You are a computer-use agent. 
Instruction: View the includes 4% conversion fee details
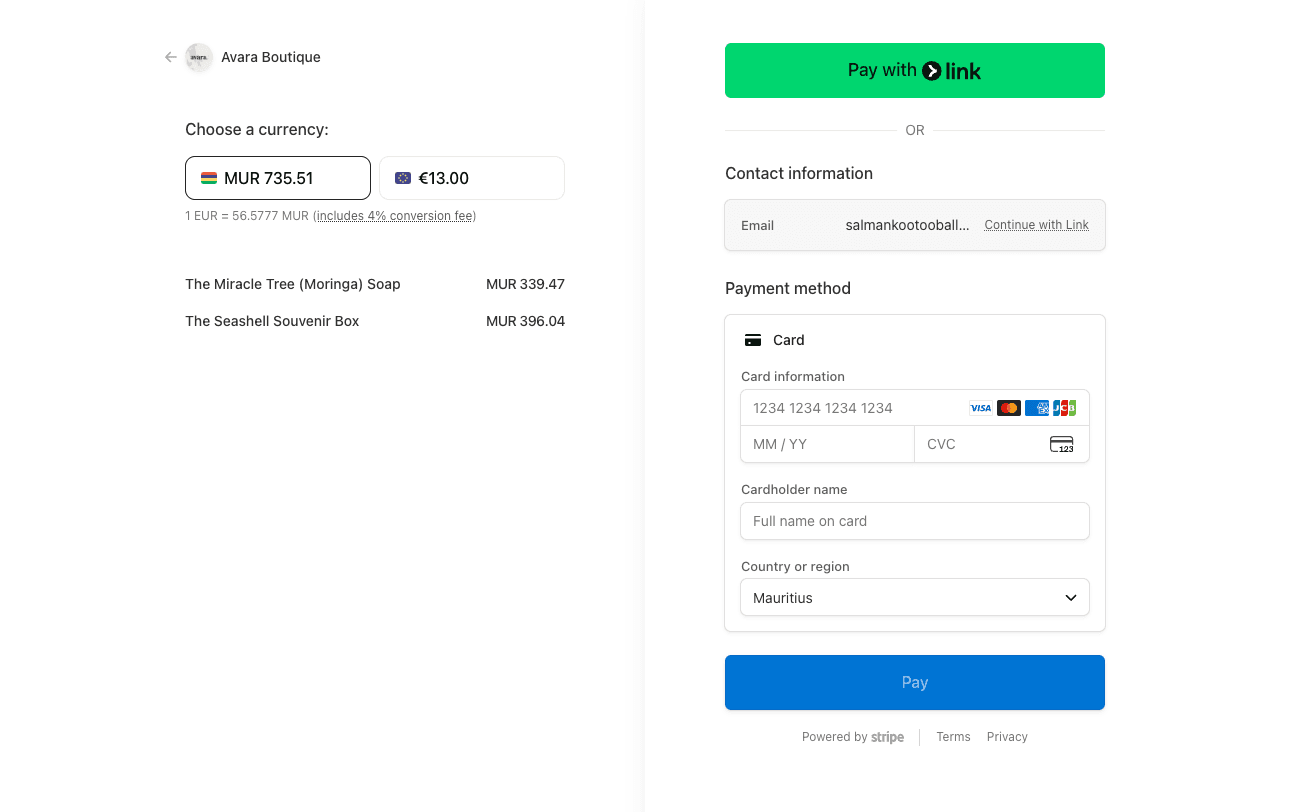[x=396, y=216]
